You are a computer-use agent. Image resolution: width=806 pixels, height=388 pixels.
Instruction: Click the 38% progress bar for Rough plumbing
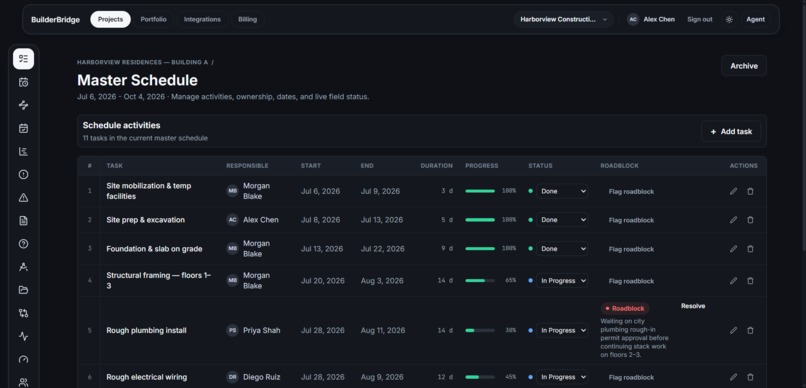point(480,330)
